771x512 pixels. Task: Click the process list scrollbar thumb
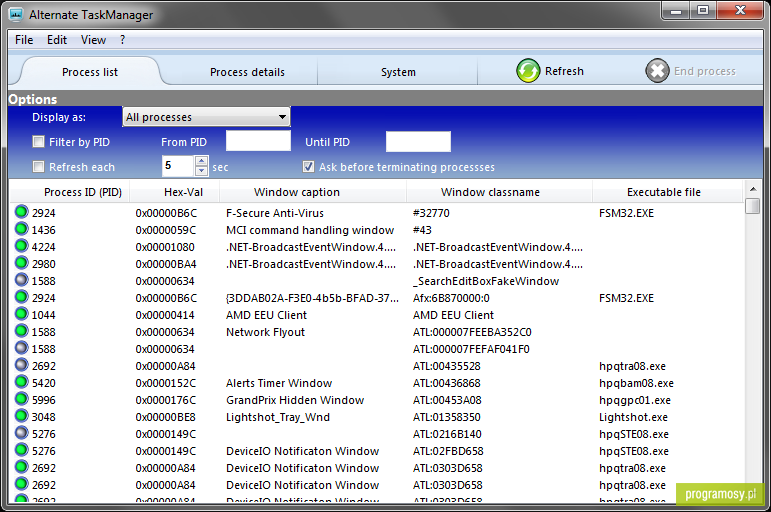coord(753,206)
